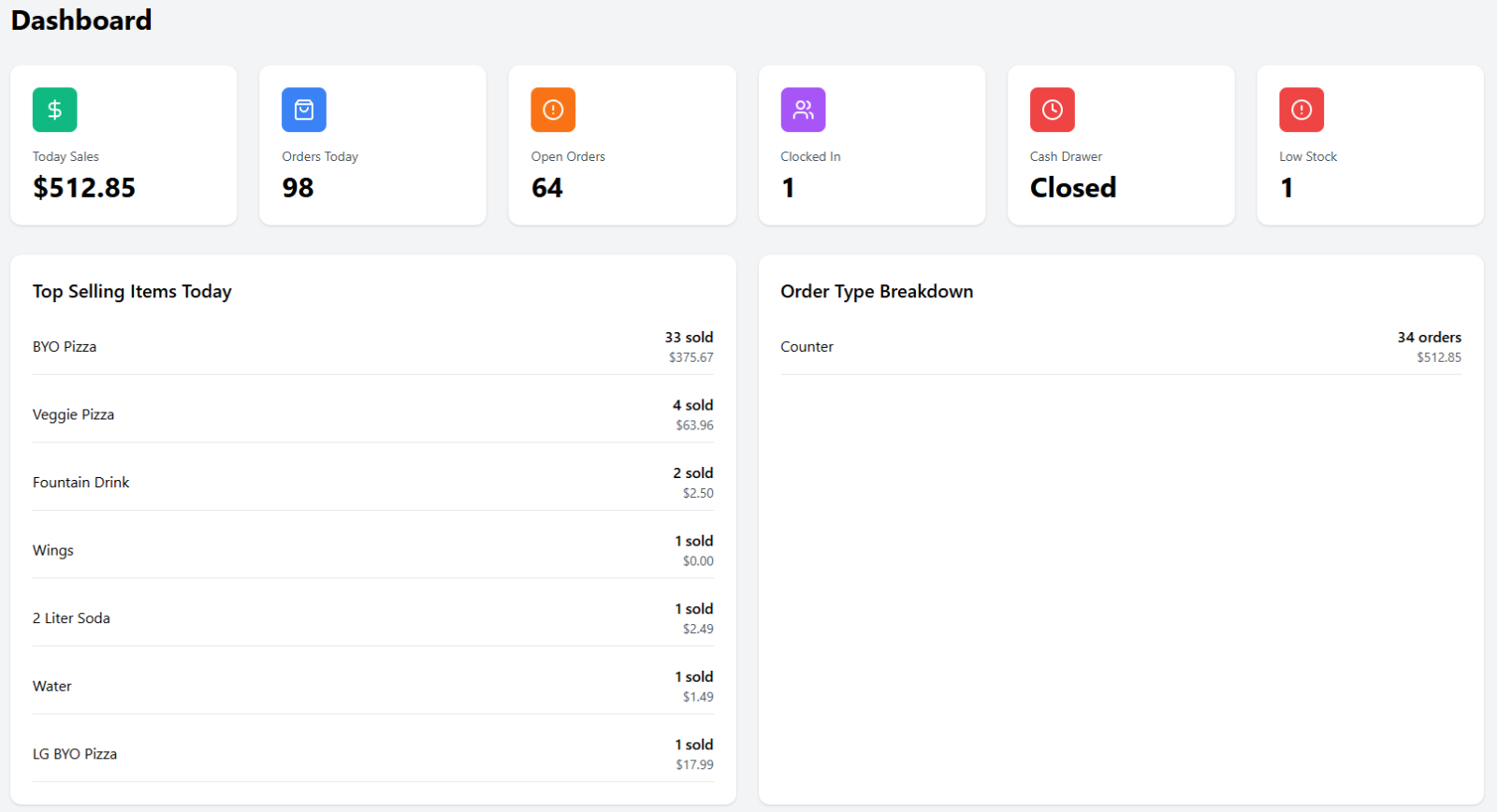This screenshot has width=1497, height=812.
Task: Click the Counter order type row
Action: point(1121,346)
